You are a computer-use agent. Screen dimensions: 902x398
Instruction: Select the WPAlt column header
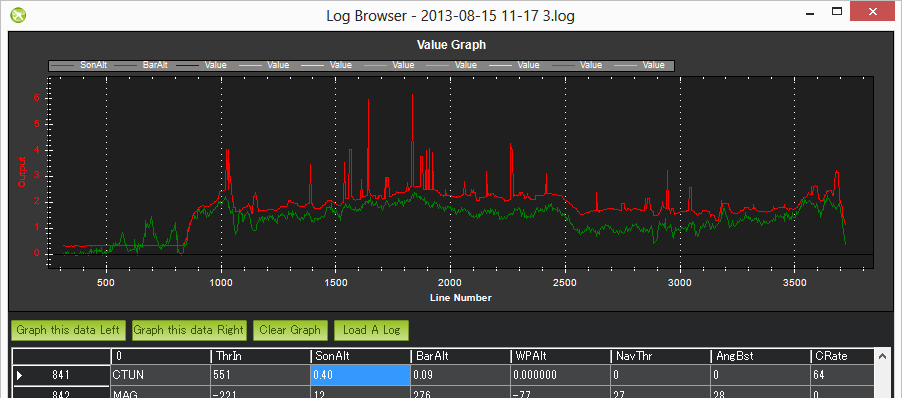(560, 357)
